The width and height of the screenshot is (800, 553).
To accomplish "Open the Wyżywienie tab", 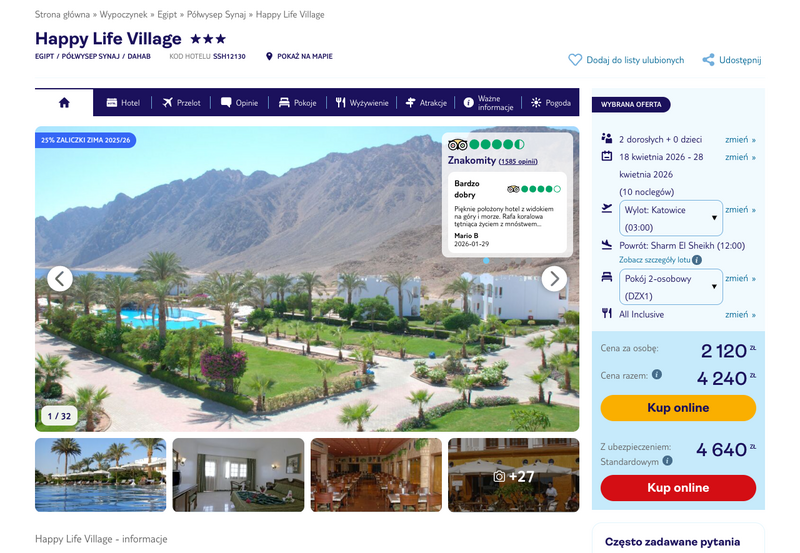I will tap(362, 103).
